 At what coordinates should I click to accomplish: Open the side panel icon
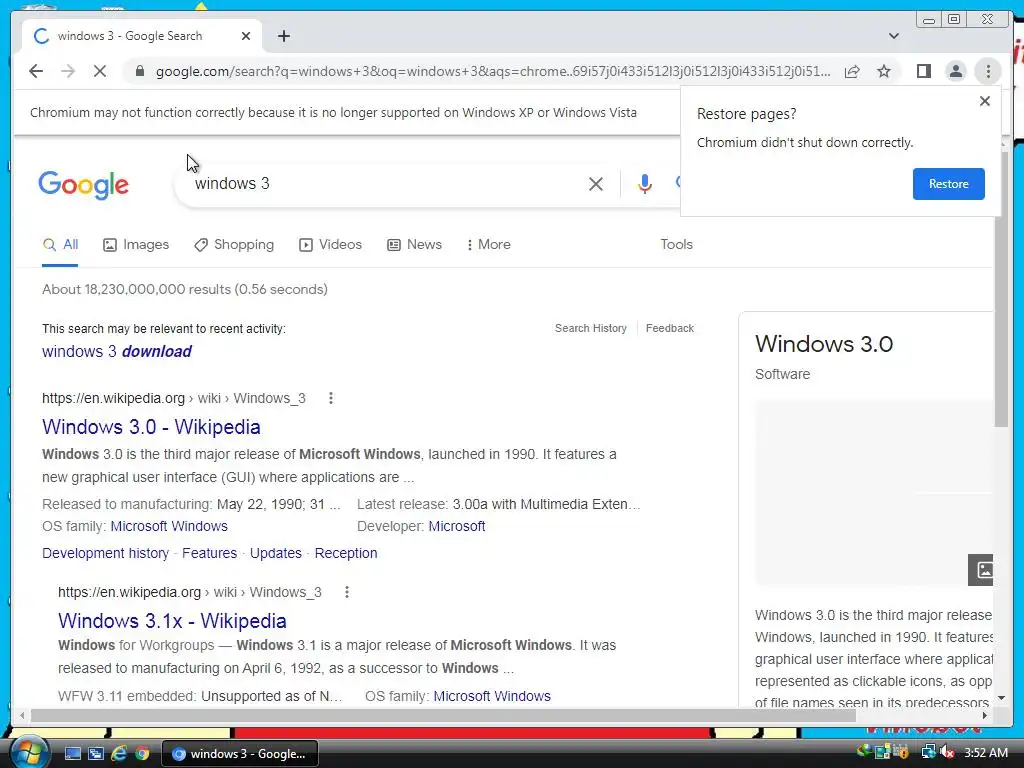923,71
